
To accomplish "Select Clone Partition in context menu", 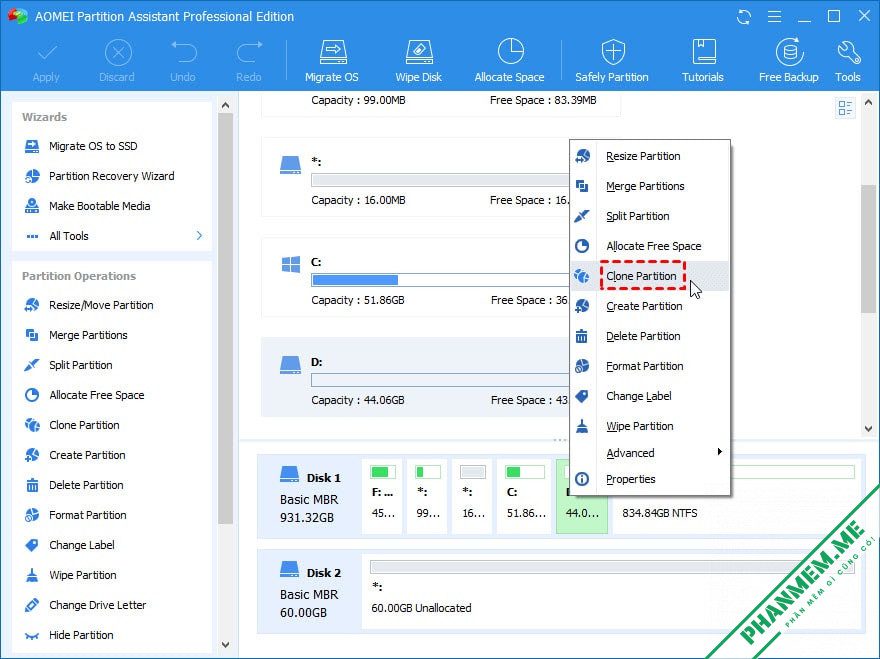I will click(650, 276).
